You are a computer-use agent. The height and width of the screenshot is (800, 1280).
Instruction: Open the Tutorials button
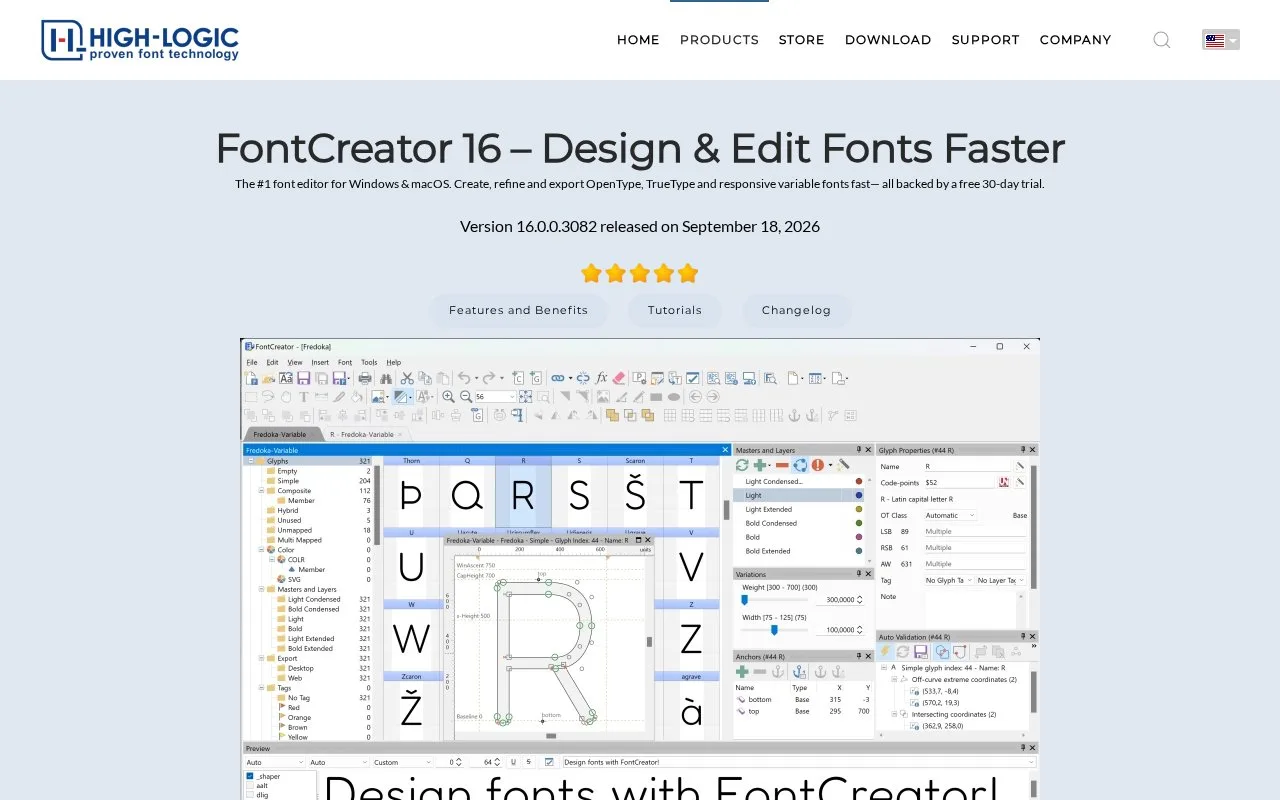pyautogui.click(x=675, y=310)
